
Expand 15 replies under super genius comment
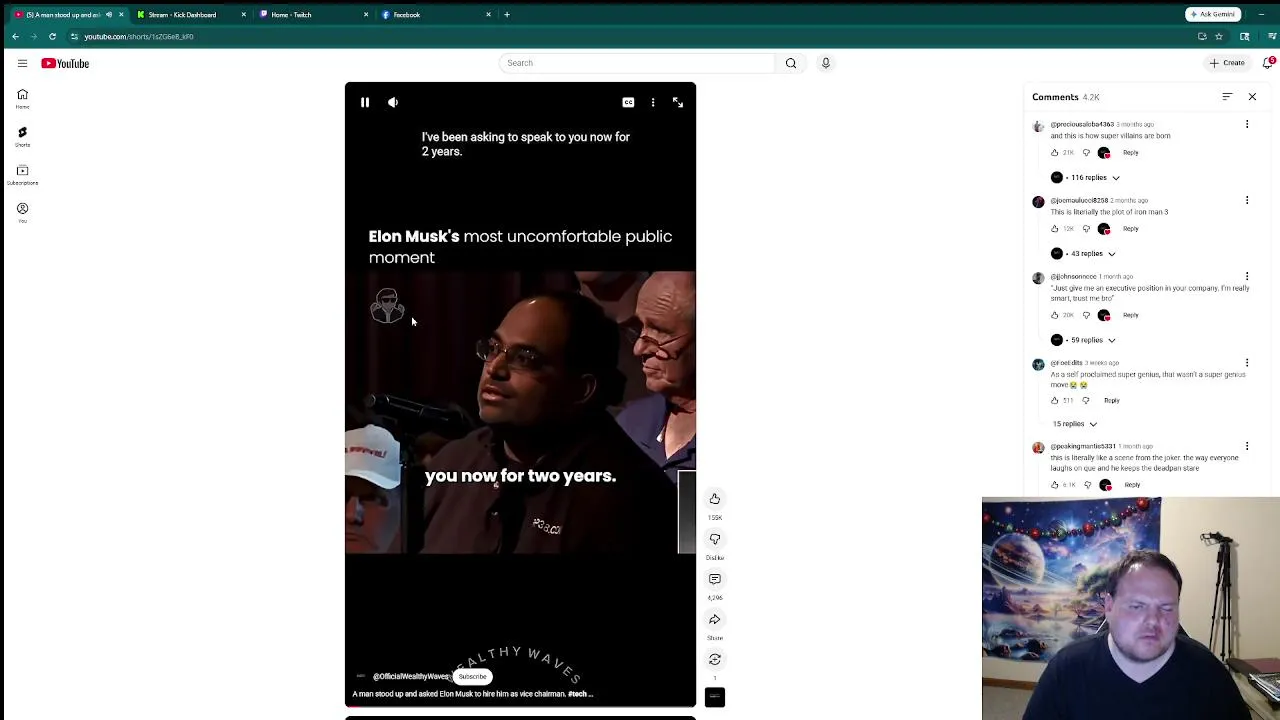point(1075,424)
